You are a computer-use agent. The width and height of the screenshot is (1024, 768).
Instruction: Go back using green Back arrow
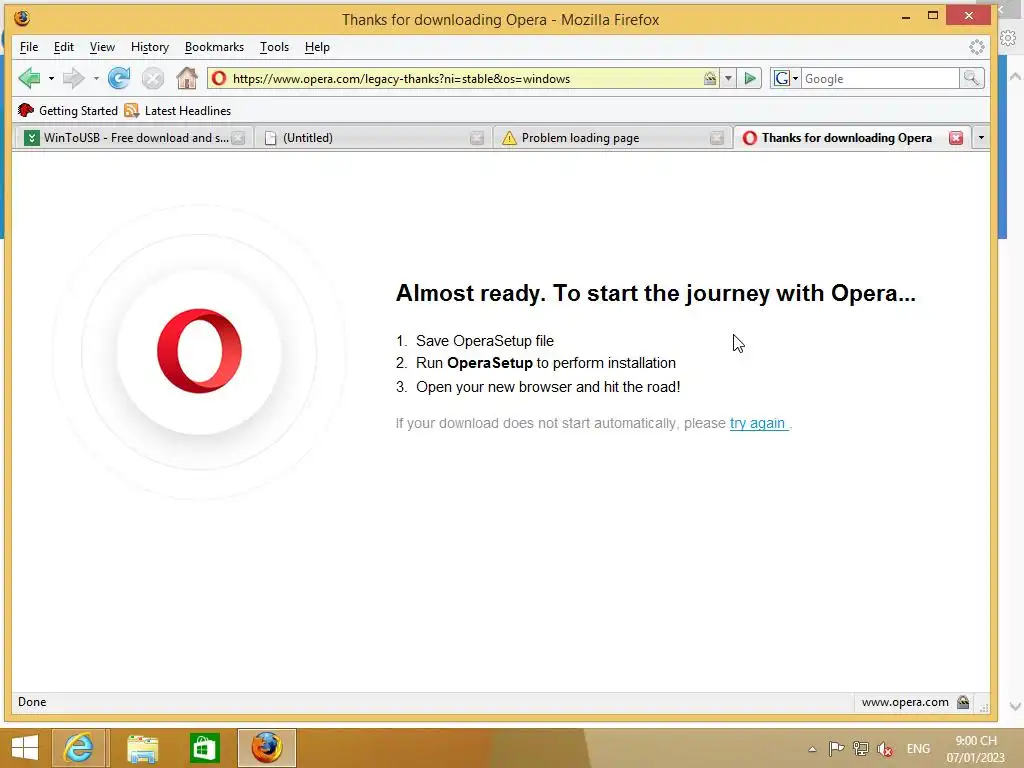point(29,78)
